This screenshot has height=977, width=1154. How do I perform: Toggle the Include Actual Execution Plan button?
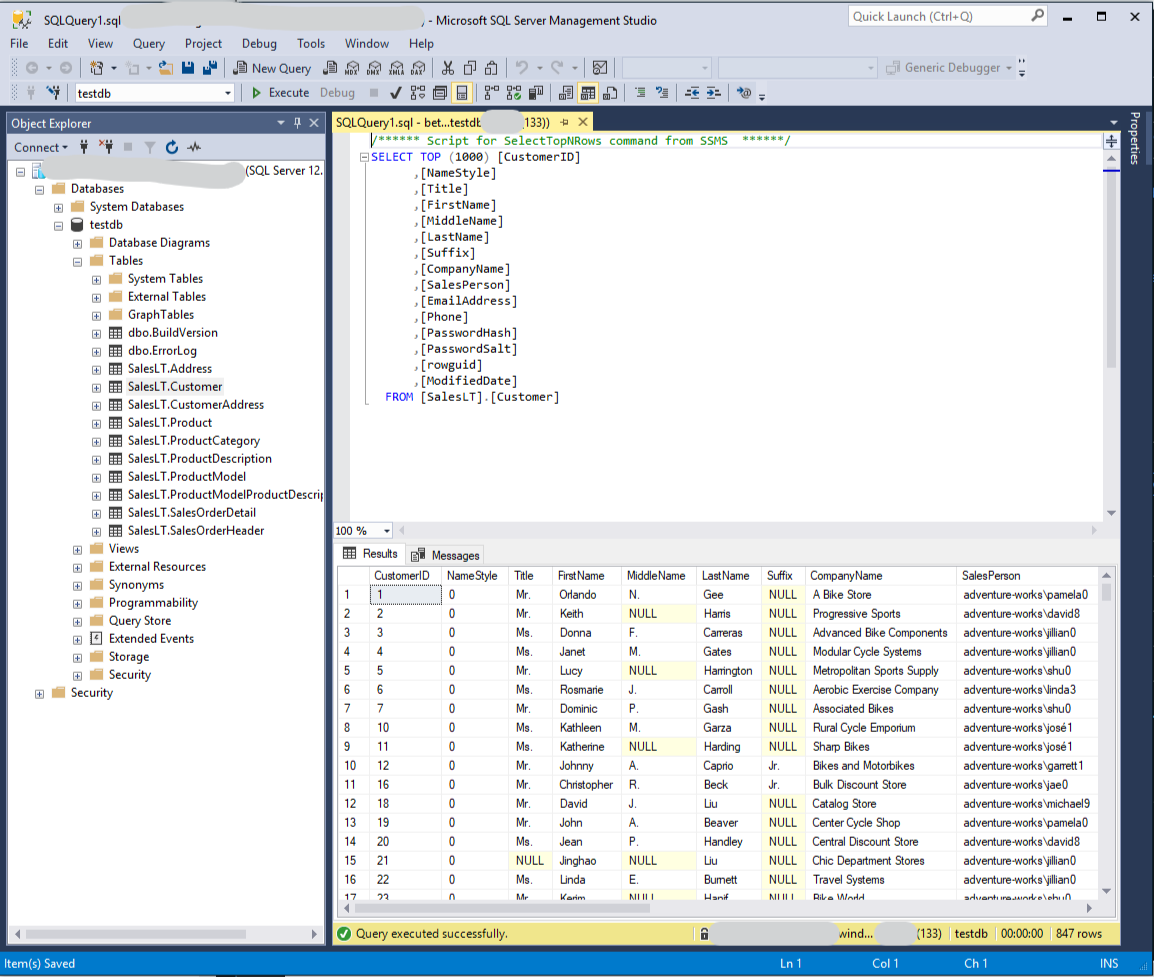490,93
